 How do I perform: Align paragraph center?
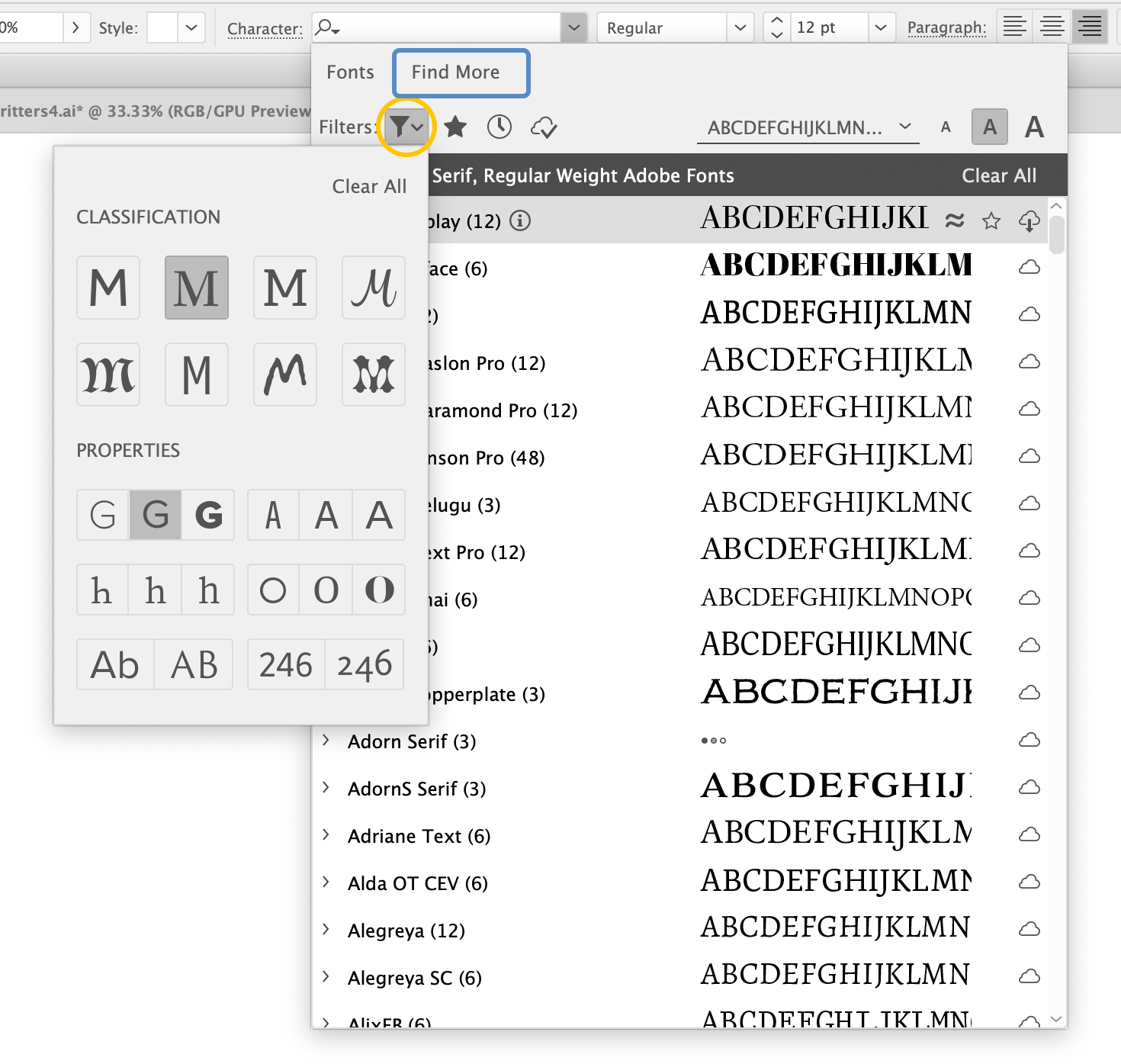click(x=1052, y=27)
